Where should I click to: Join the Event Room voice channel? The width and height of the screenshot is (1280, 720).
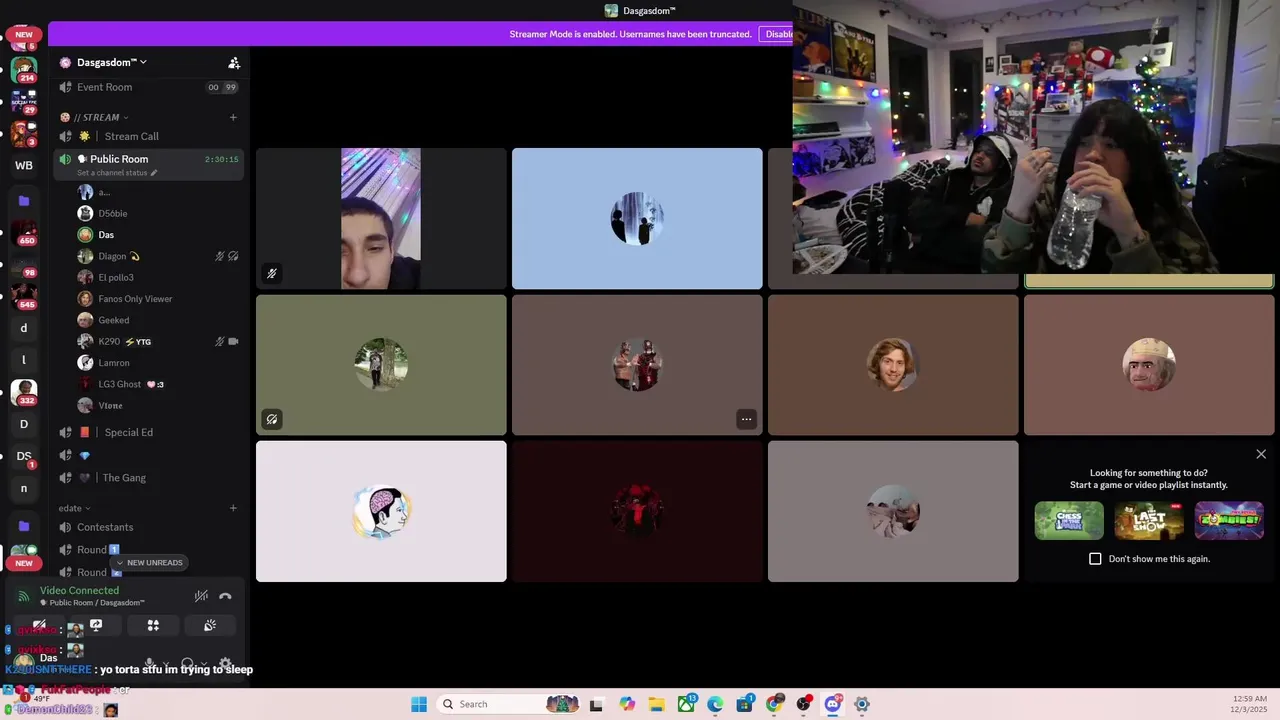click(148, 87)
